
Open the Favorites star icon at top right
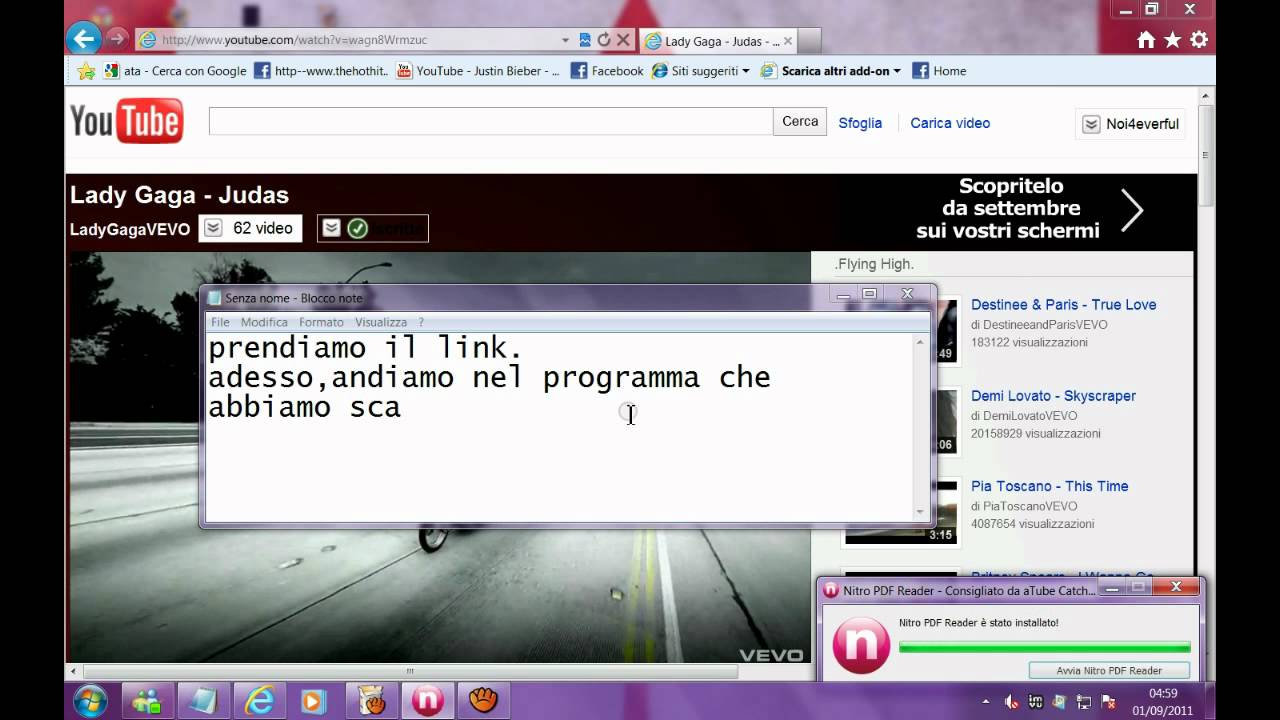tap(1172, 40)
